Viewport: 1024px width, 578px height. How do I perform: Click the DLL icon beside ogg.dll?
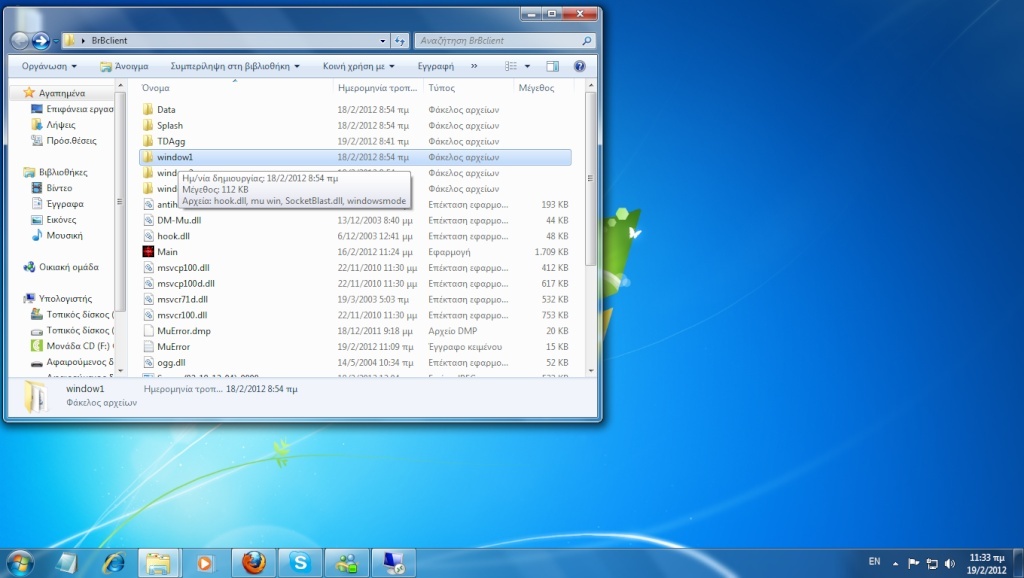[x=148, y=362]
